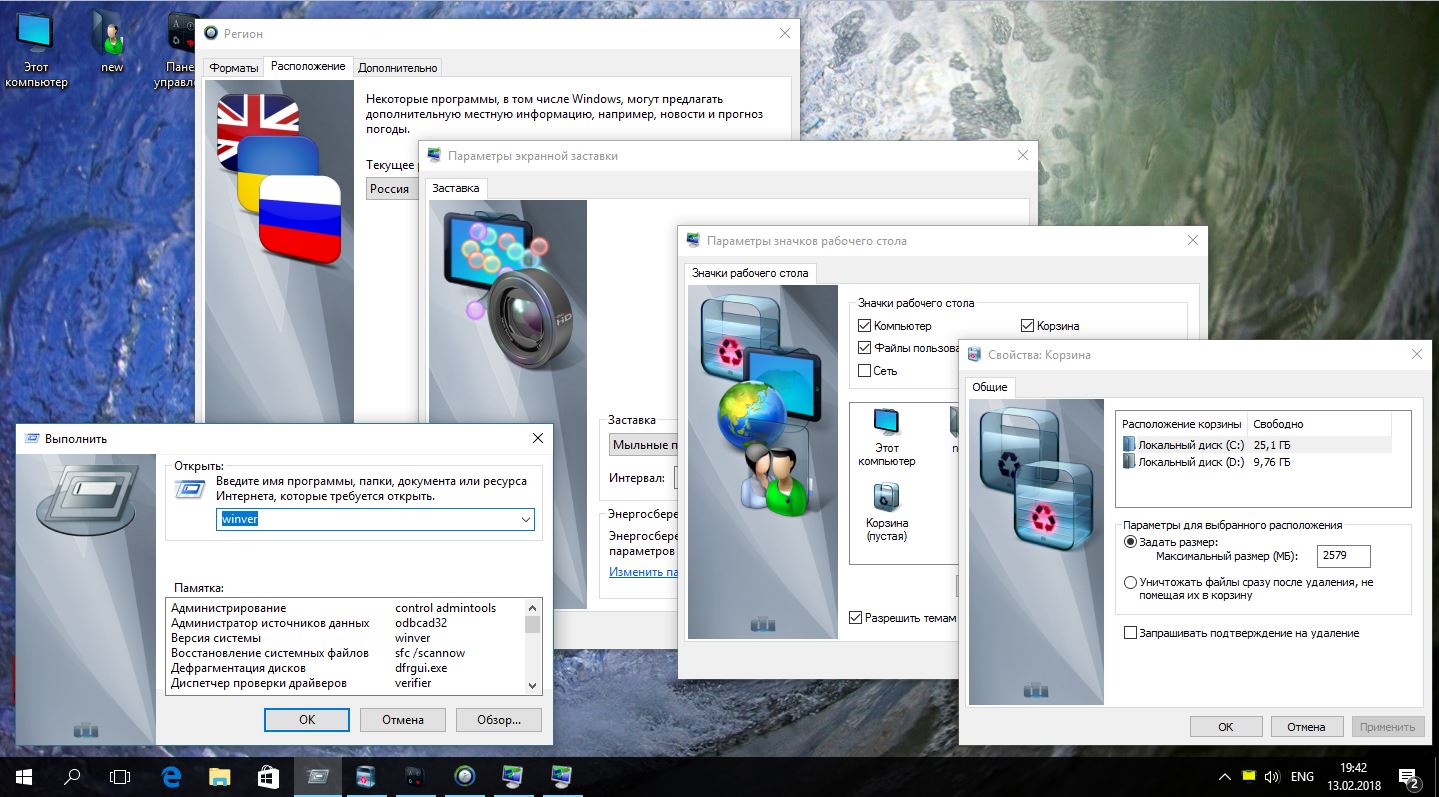The width and height of the screenshot is (1439, 797).
Task: Uncheck the 'Компьютер' desktop icon checkbox
Action: (x=864, y=325)
